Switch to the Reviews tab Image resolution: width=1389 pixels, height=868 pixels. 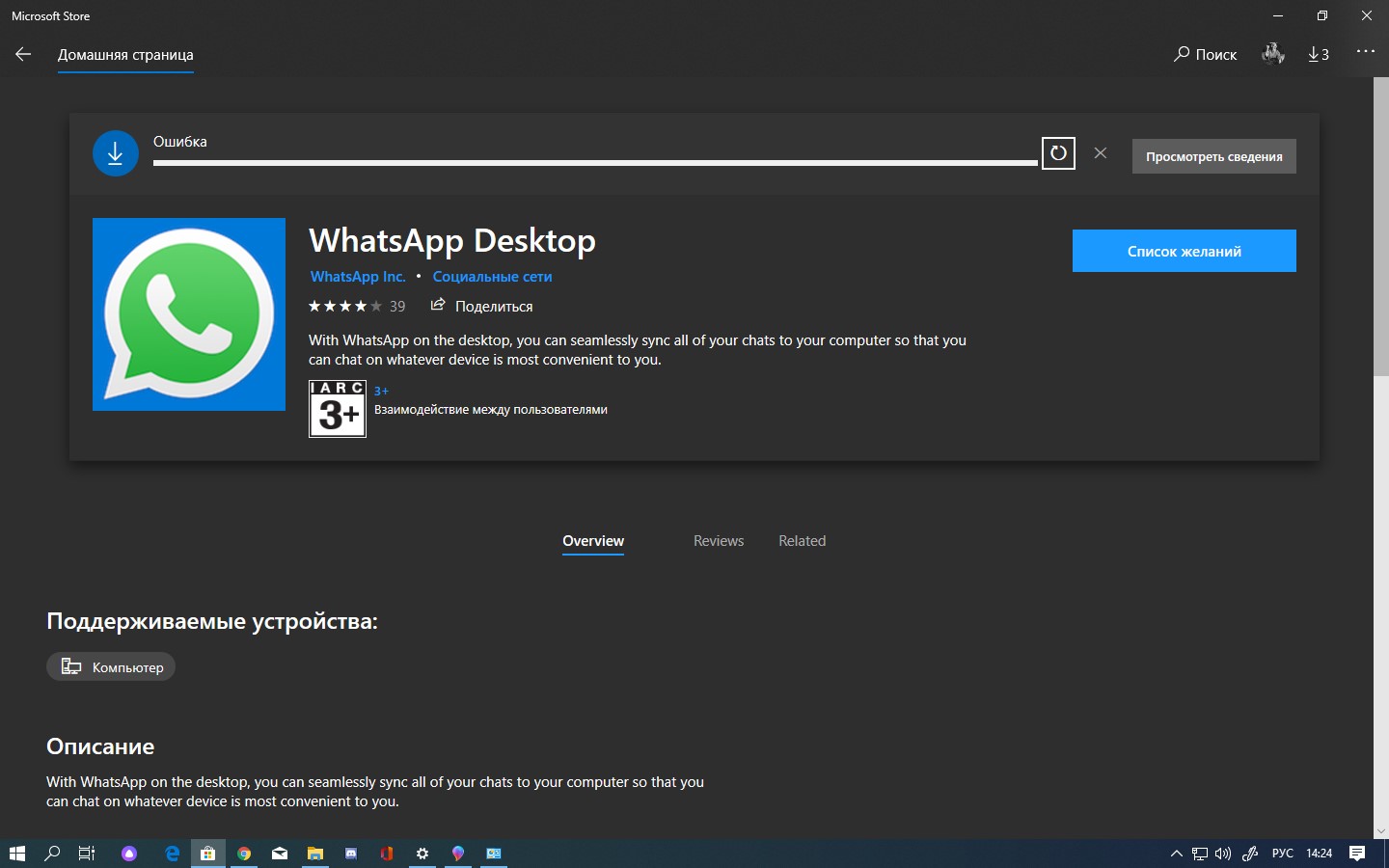click(719, 541)
